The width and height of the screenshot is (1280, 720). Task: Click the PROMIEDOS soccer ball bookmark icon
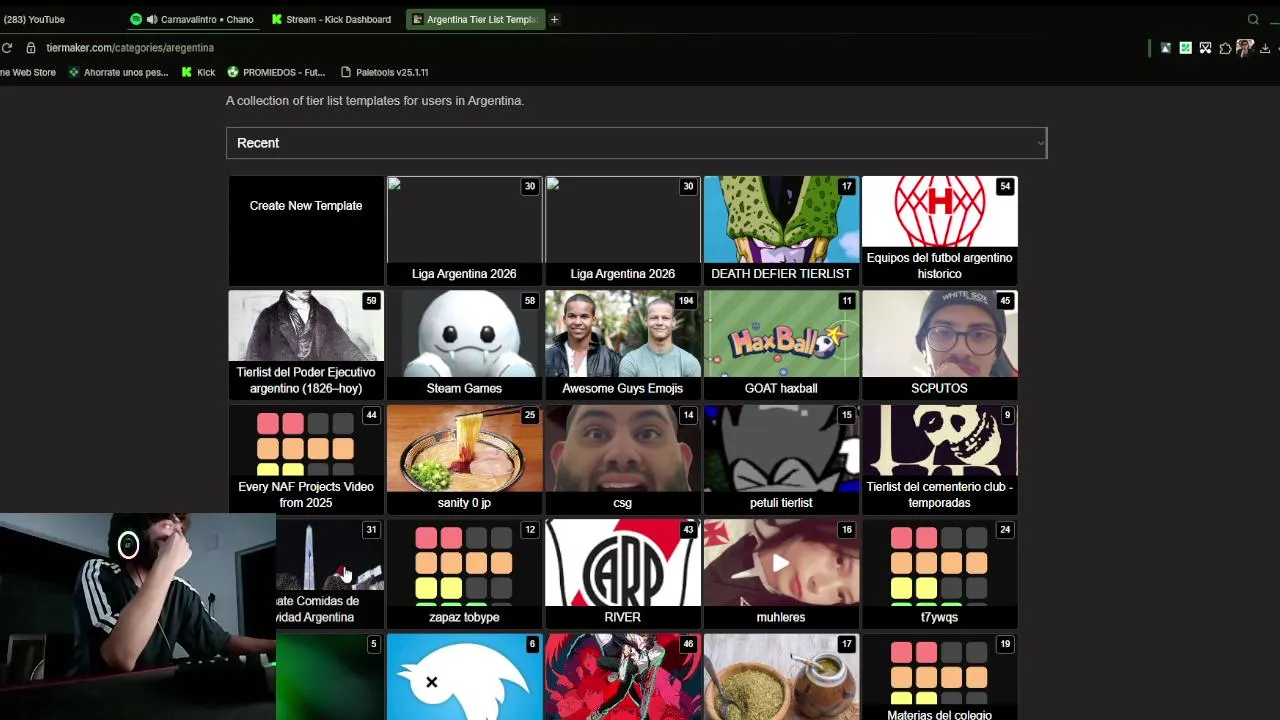point(233,72)
